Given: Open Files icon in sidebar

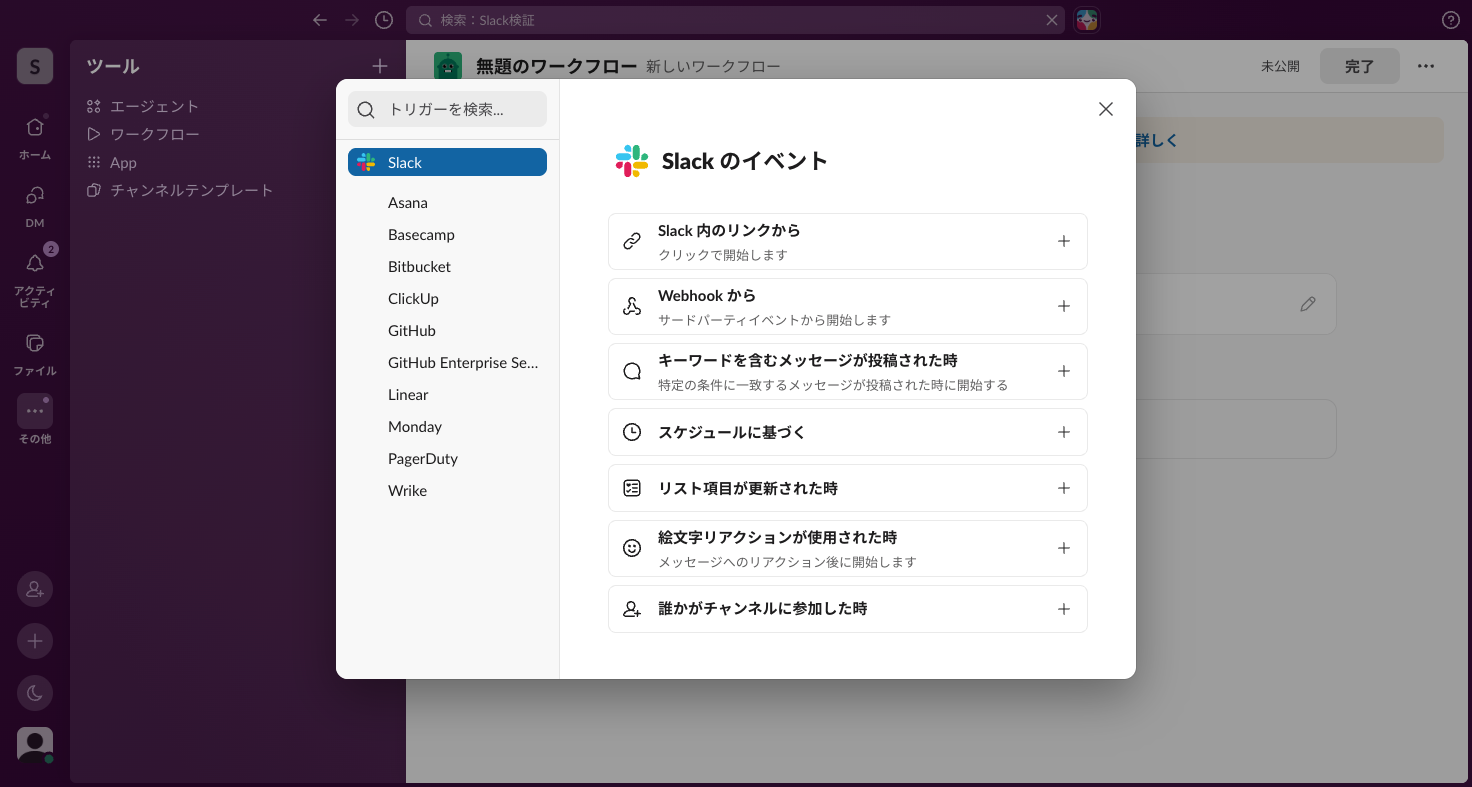Looking at the screenshot, I should [35, 343].
